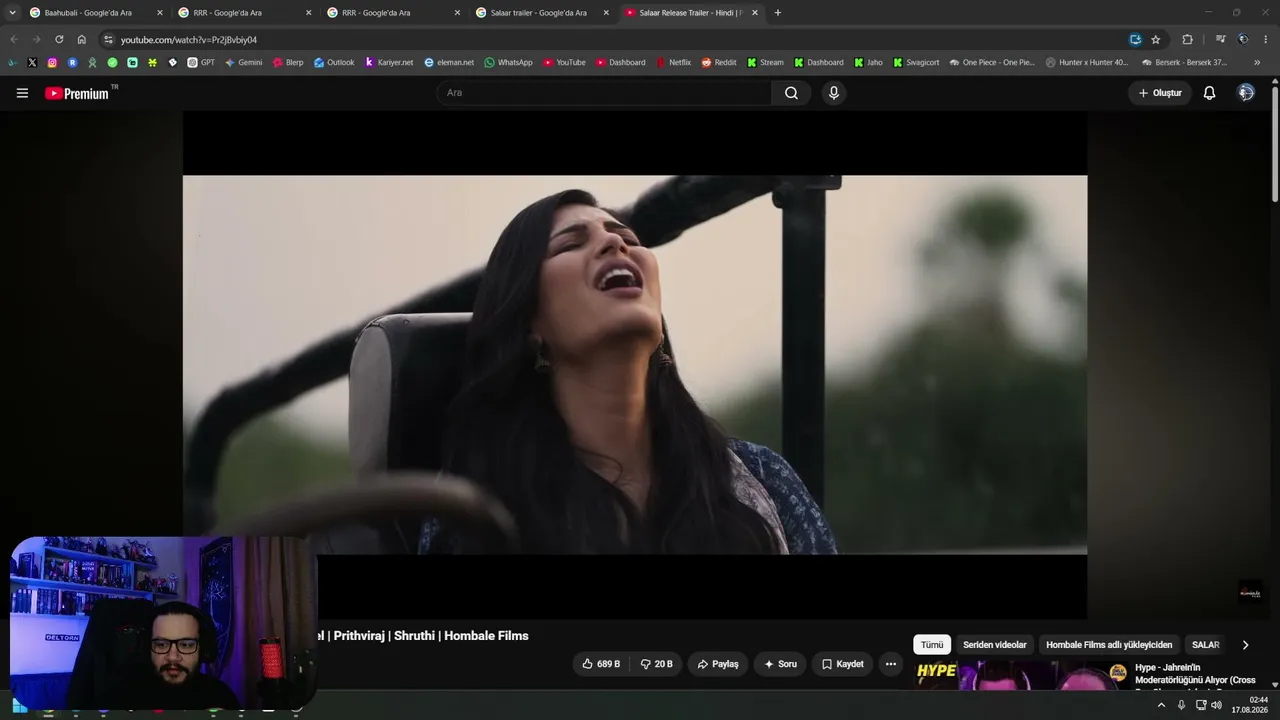Screen dimensions: 1280x720
Task: Like the video (689 B)
Action: pos(602,664)
